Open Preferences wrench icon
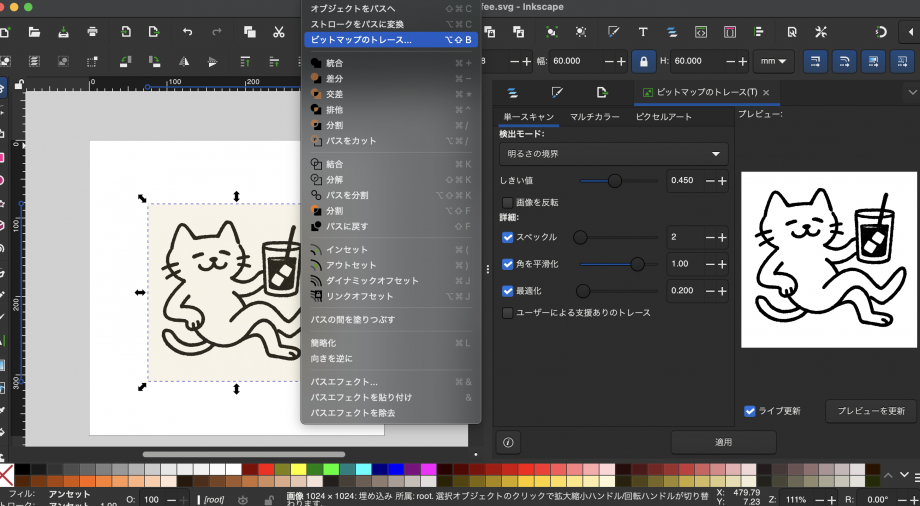The height and width of the screenshot is (506, 920). click(x=821, y=32)
